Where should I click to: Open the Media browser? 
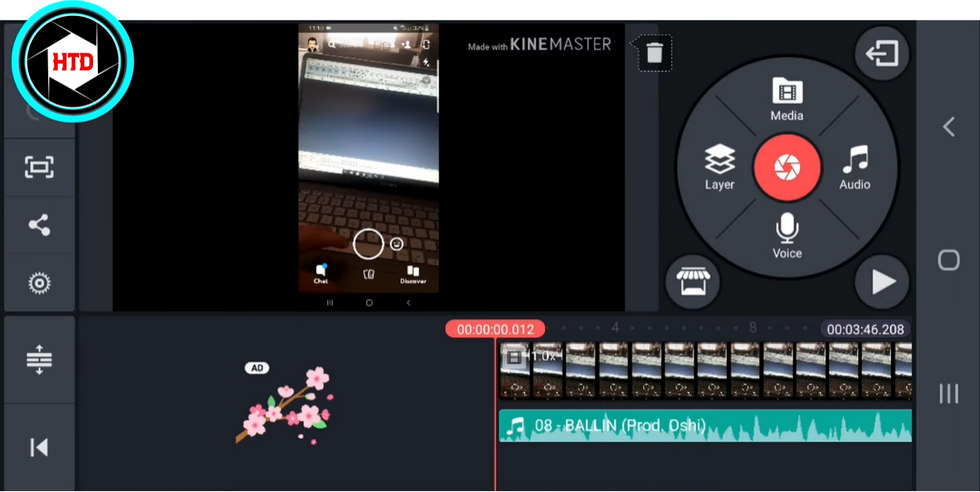tap(787, 99)
